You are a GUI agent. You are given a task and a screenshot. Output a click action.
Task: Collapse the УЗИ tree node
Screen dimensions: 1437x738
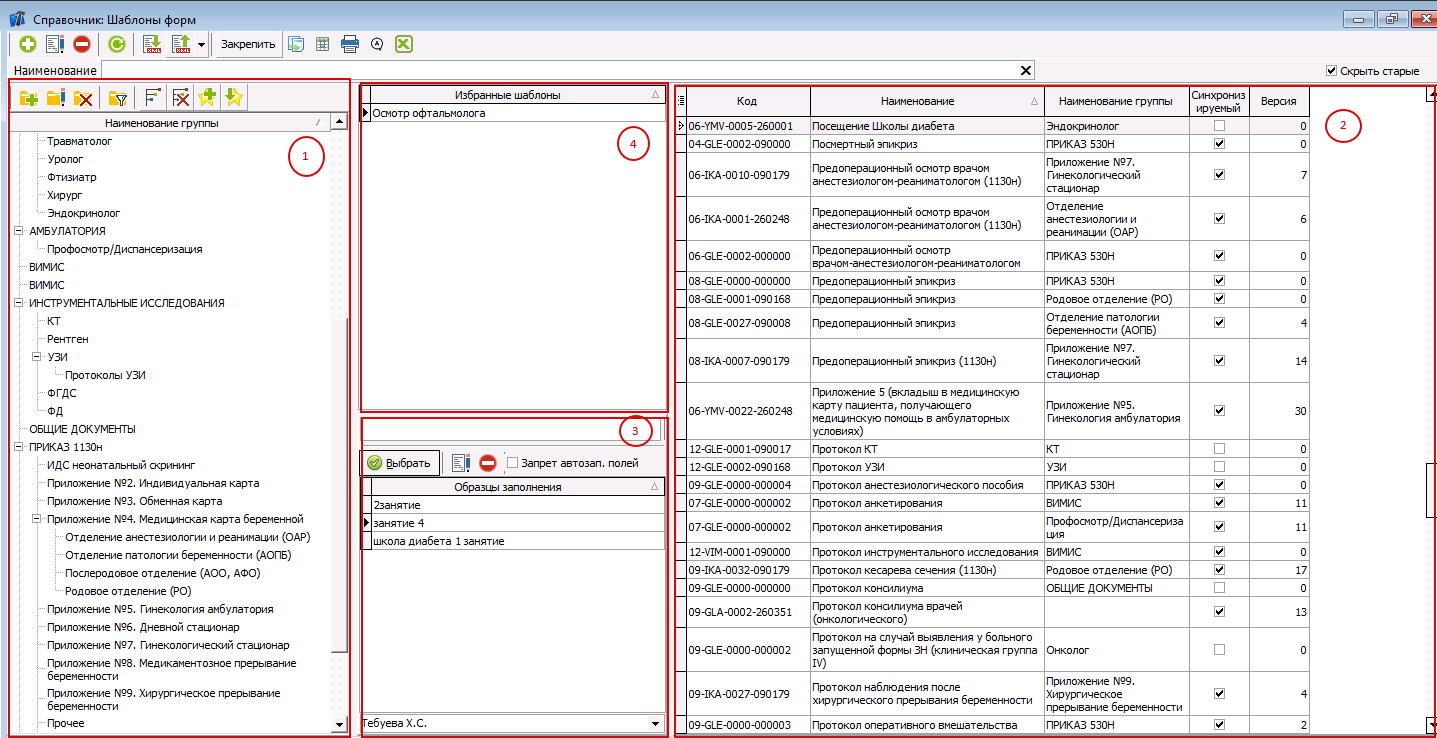point(37,357)
